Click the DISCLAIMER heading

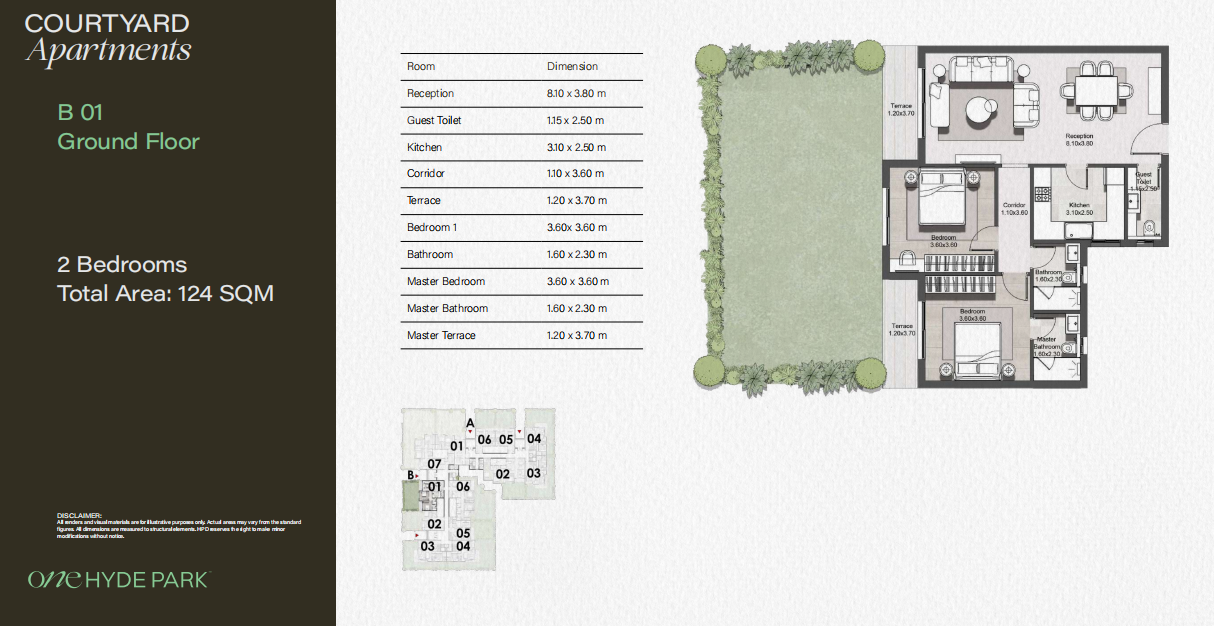coord(79,515)
